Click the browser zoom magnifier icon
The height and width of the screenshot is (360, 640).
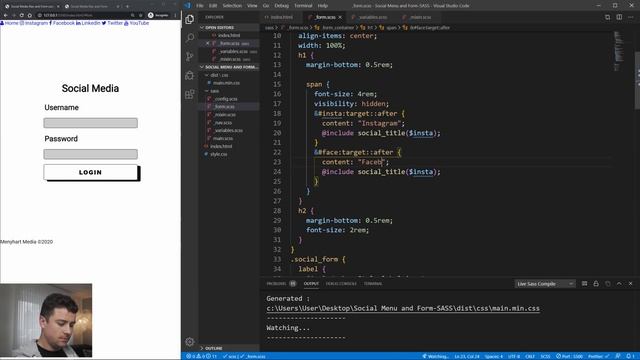point(133,15)
